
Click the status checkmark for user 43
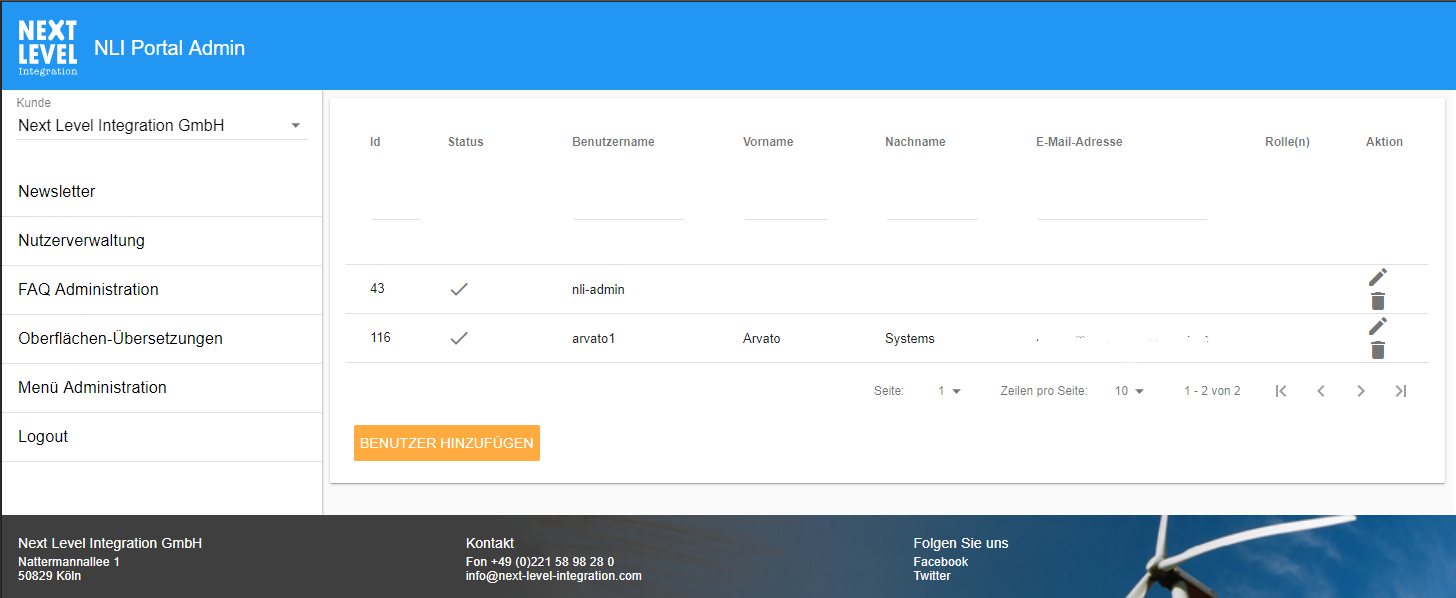click(459, 288)
